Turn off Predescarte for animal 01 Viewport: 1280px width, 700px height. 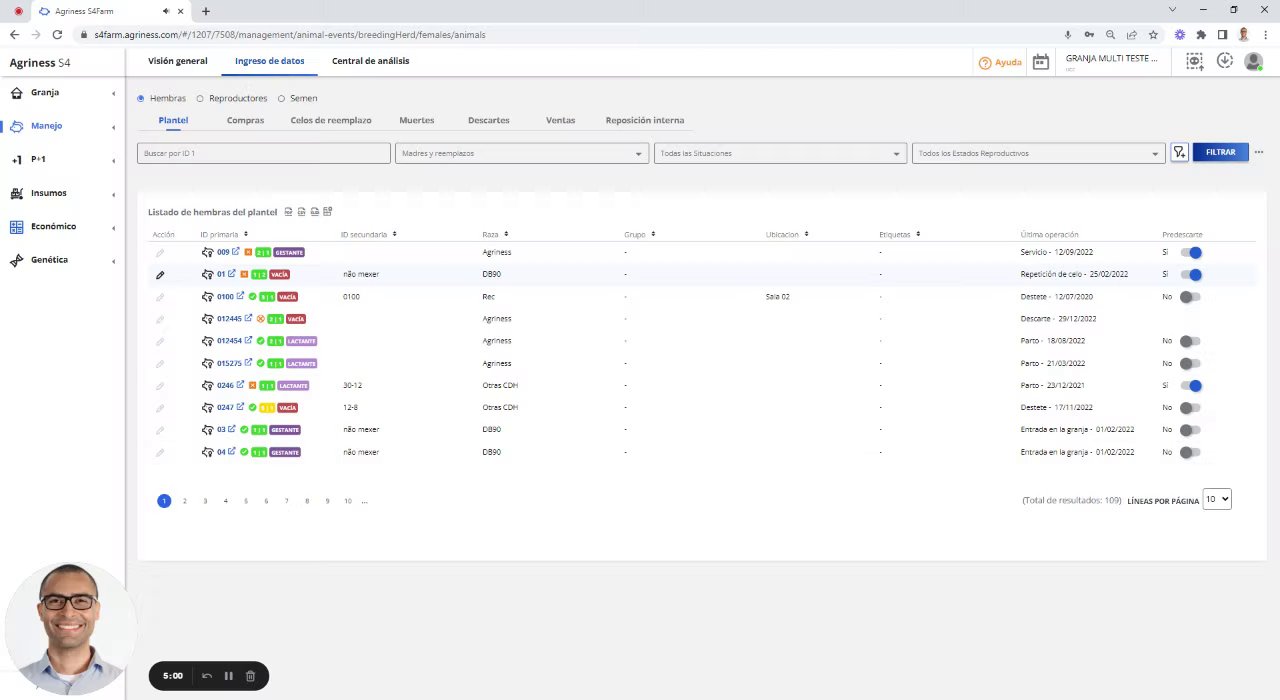click(x=1190, y=274)
